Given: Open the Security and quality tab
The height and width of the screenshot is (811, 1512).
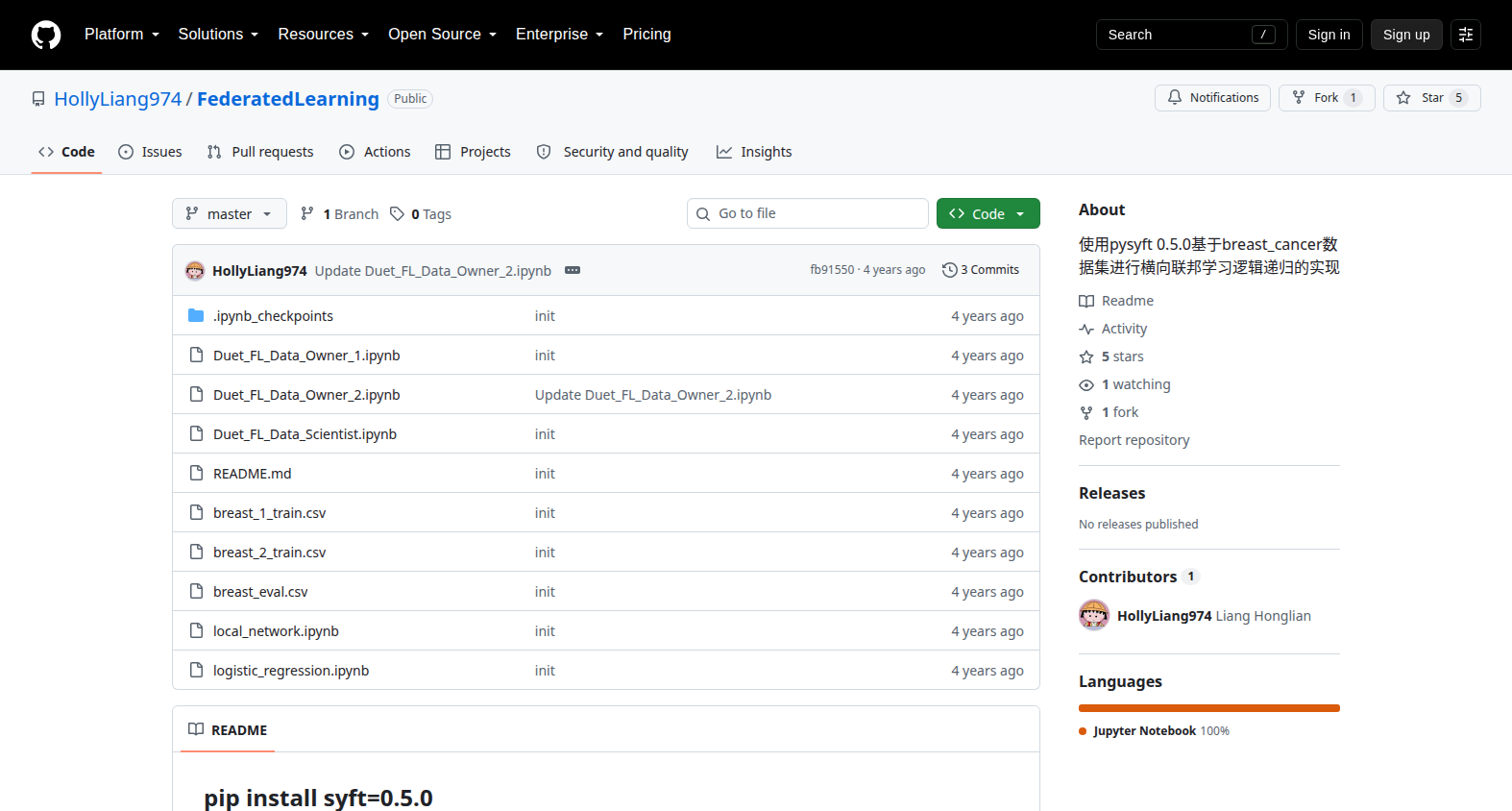Looking at the screenshot, I should click(612, 152).
